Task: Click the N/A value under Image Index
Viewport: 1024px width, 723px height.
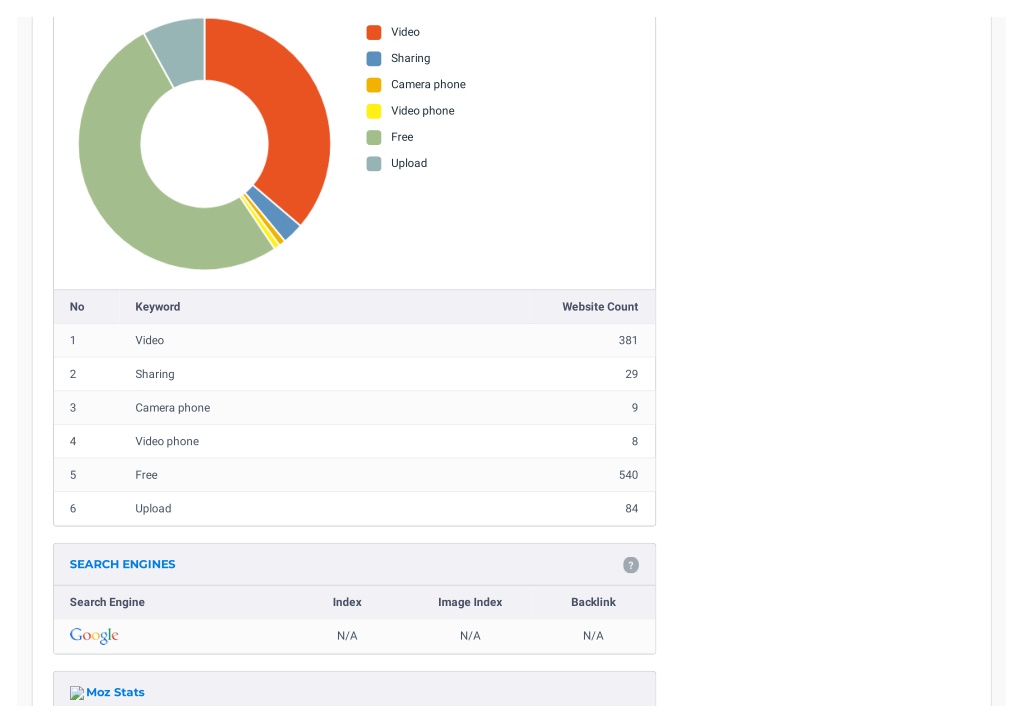Action: click(x=470, y=635)
